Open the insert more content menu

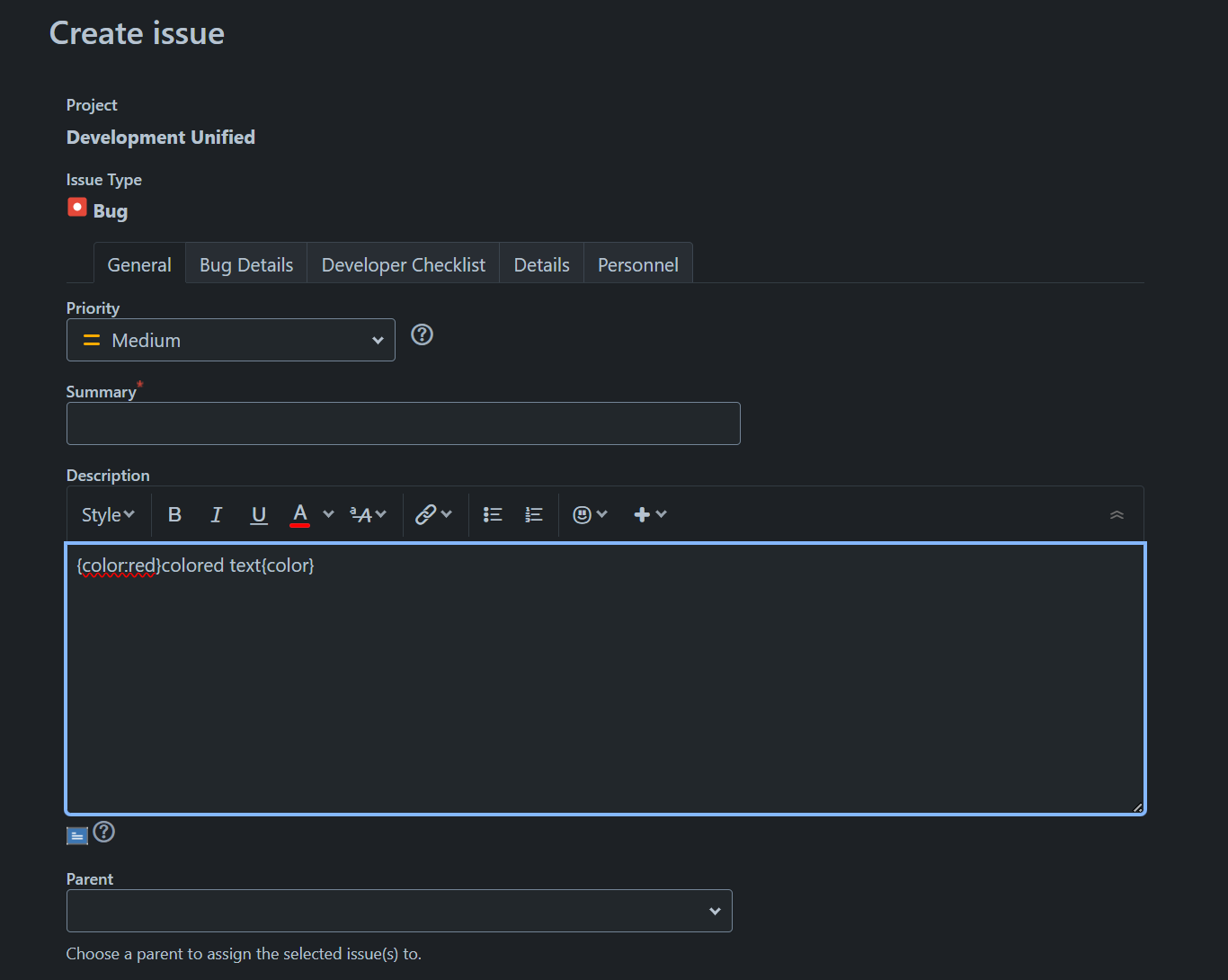(x=643, y=513)
